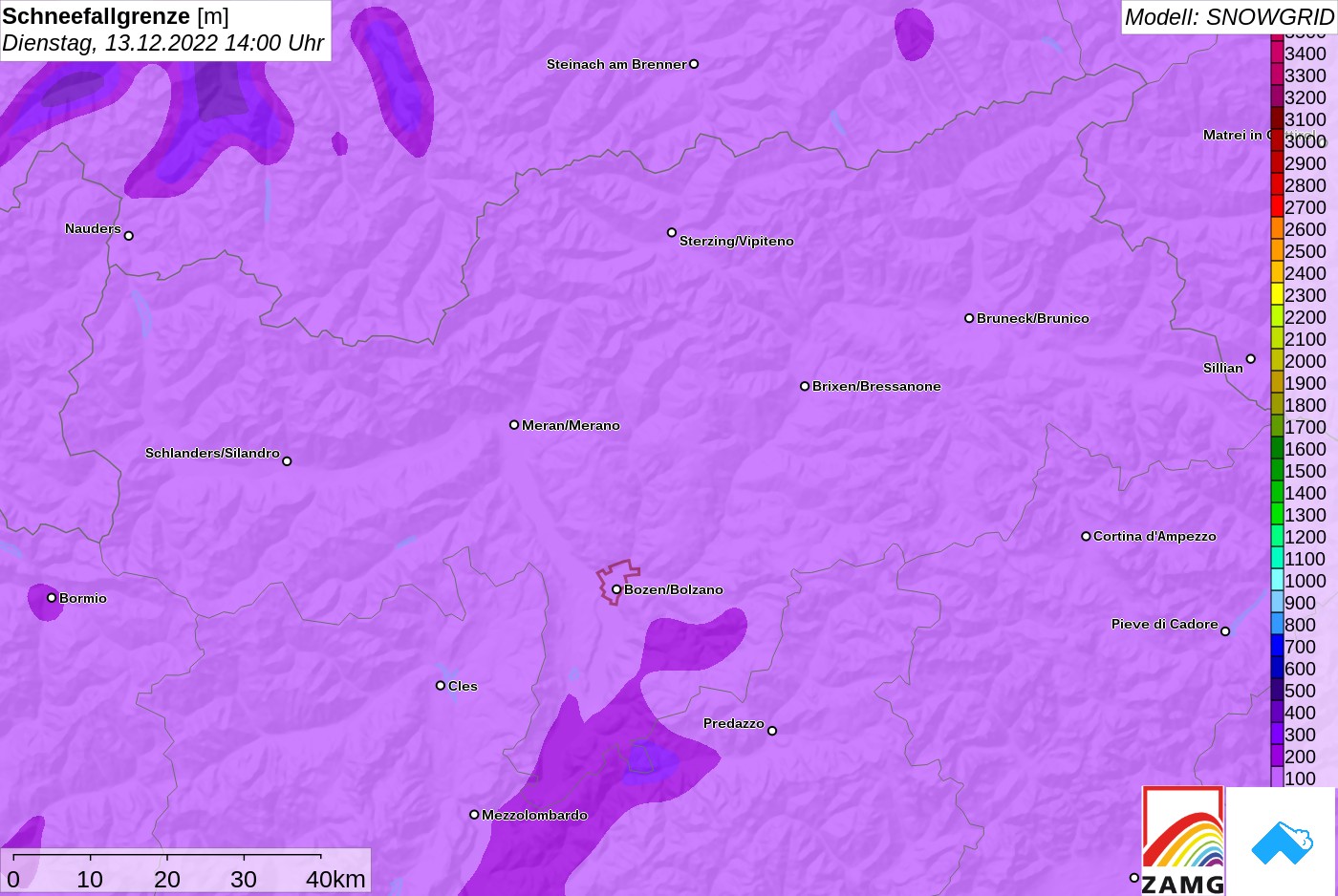
Task: Click the 1300 legend value
Action: (x=1306, y=515)
